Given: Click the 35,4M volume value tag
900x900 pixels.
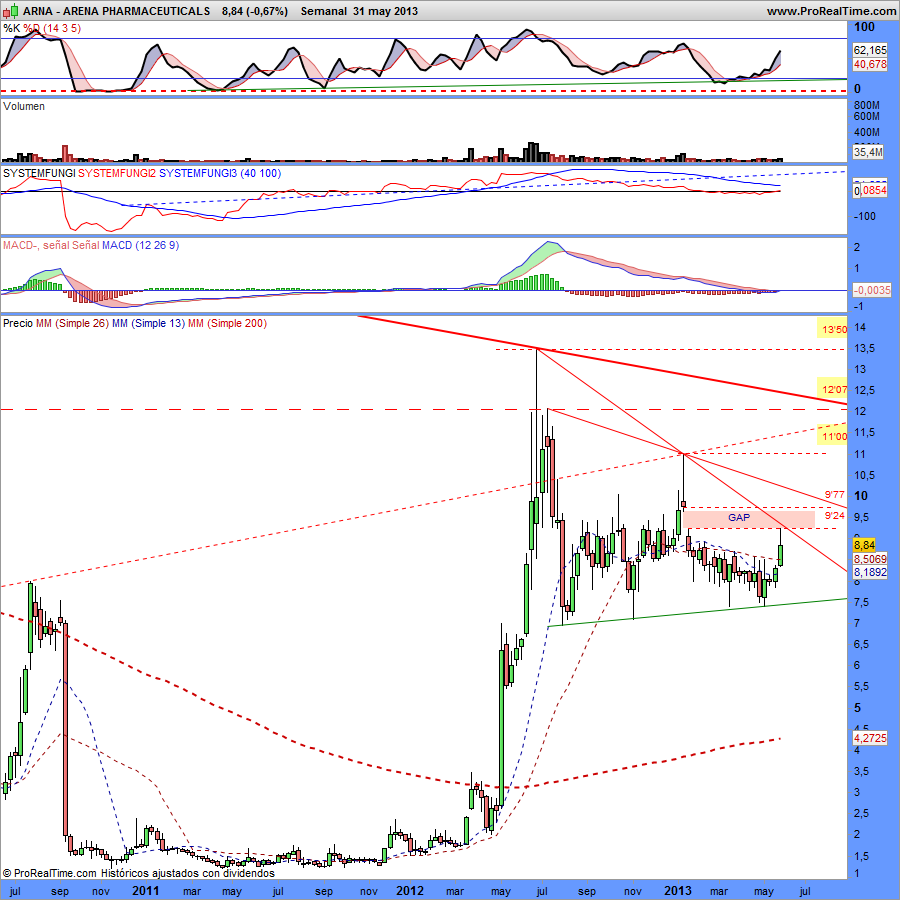Looking at the screenshot, I should [868, 152].
